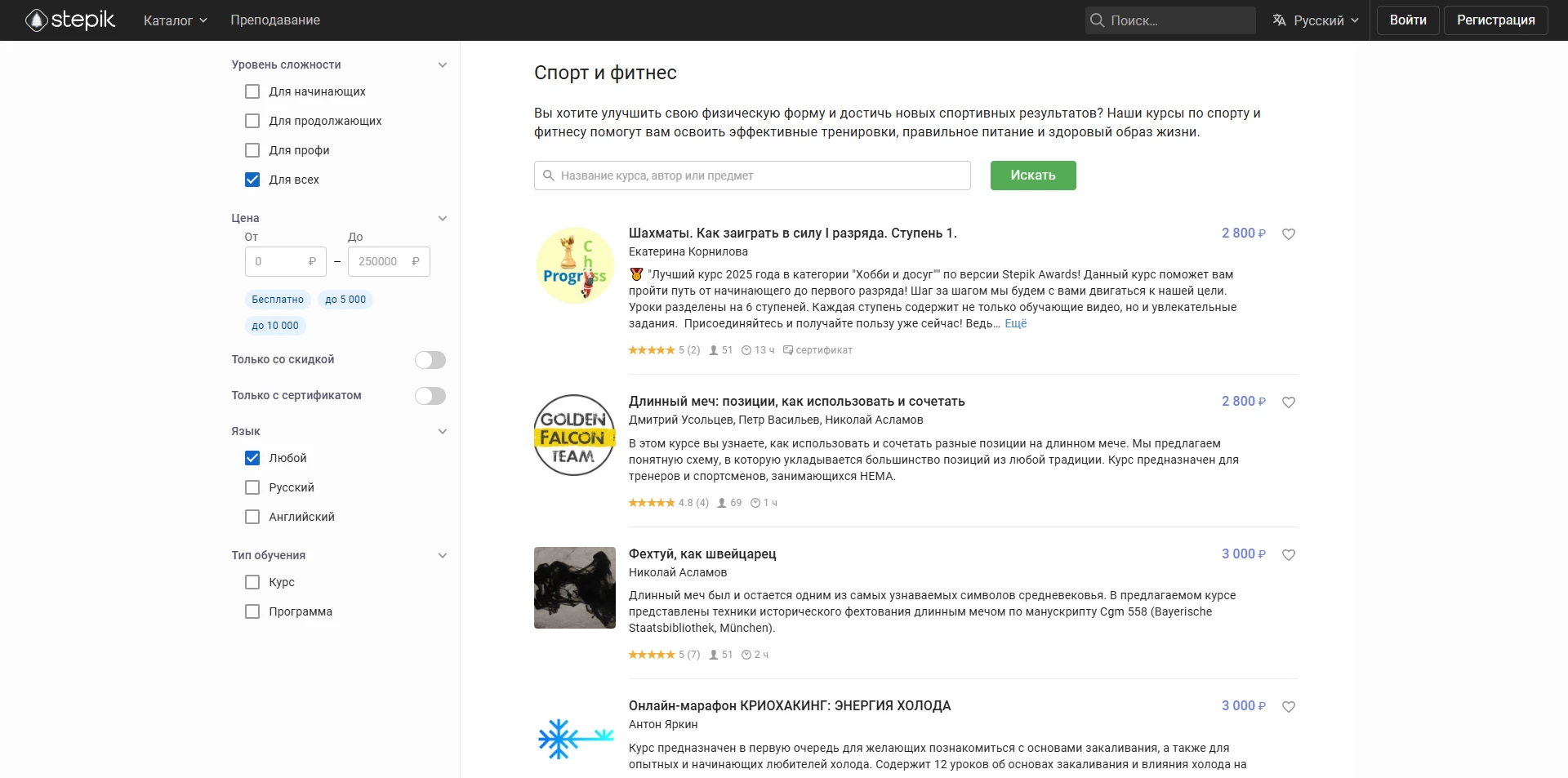The image size is (1568, 778).
Task: Click the magnifier icon in top search
Action: [1098, 20]
